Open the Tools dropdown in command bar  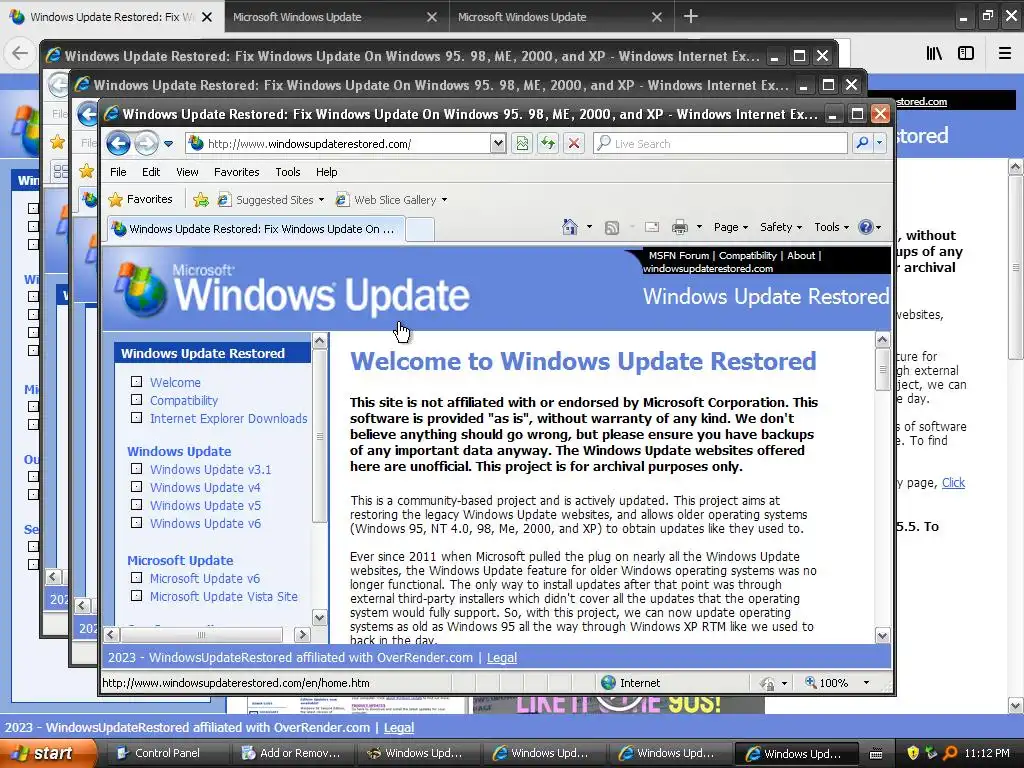[831, 227]
